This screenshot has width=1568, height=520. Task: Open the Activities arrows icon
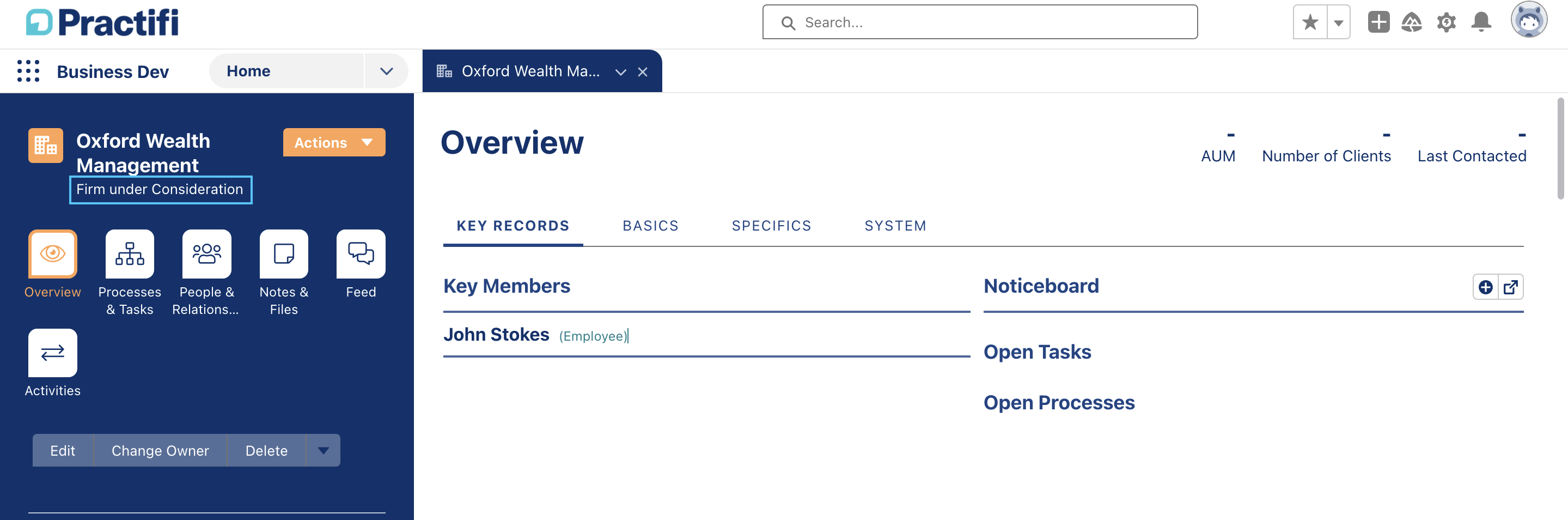click(x=52, y=353)
